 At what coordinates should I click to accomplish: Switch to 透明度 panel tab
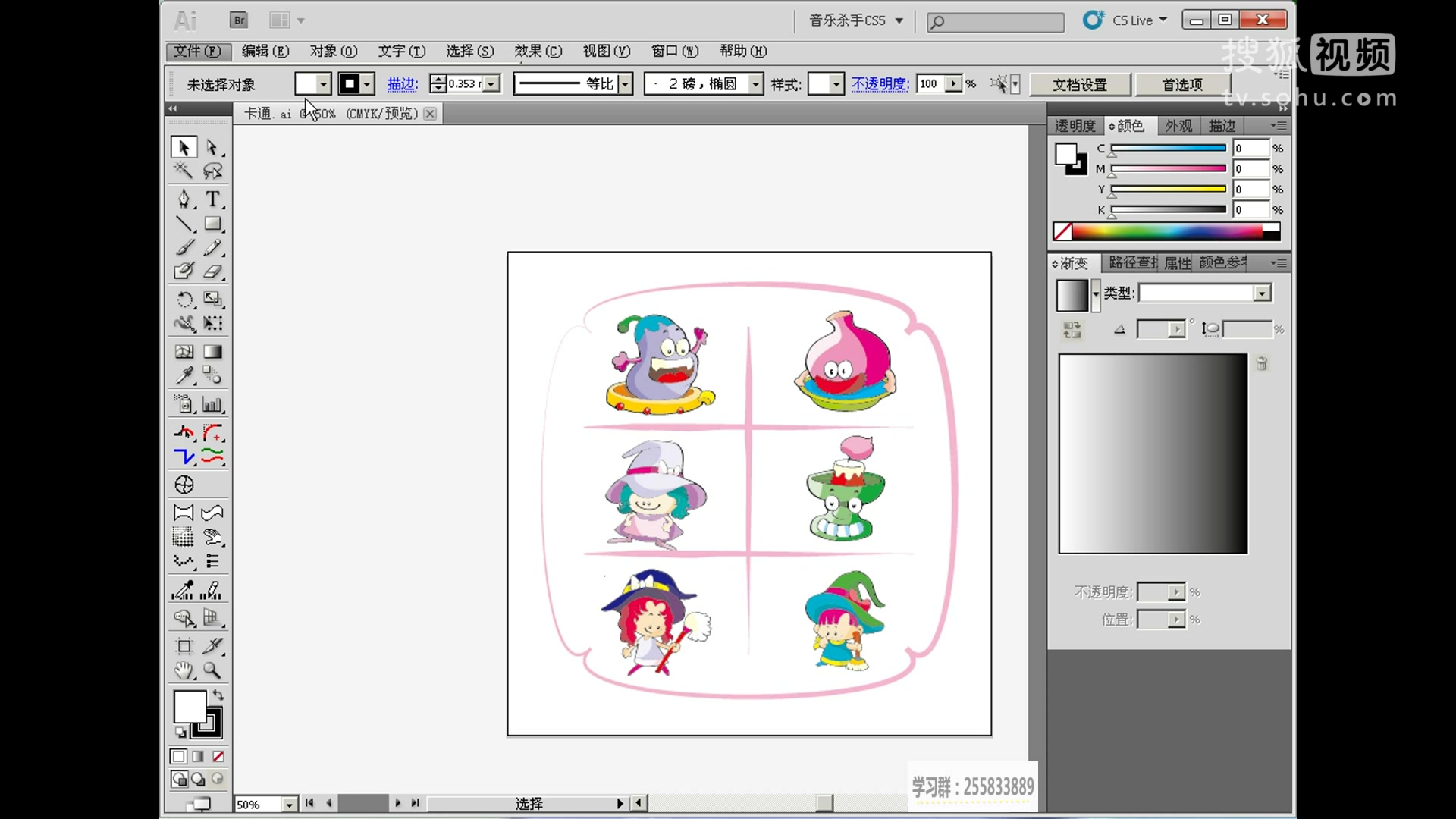tap(1075, 126)
